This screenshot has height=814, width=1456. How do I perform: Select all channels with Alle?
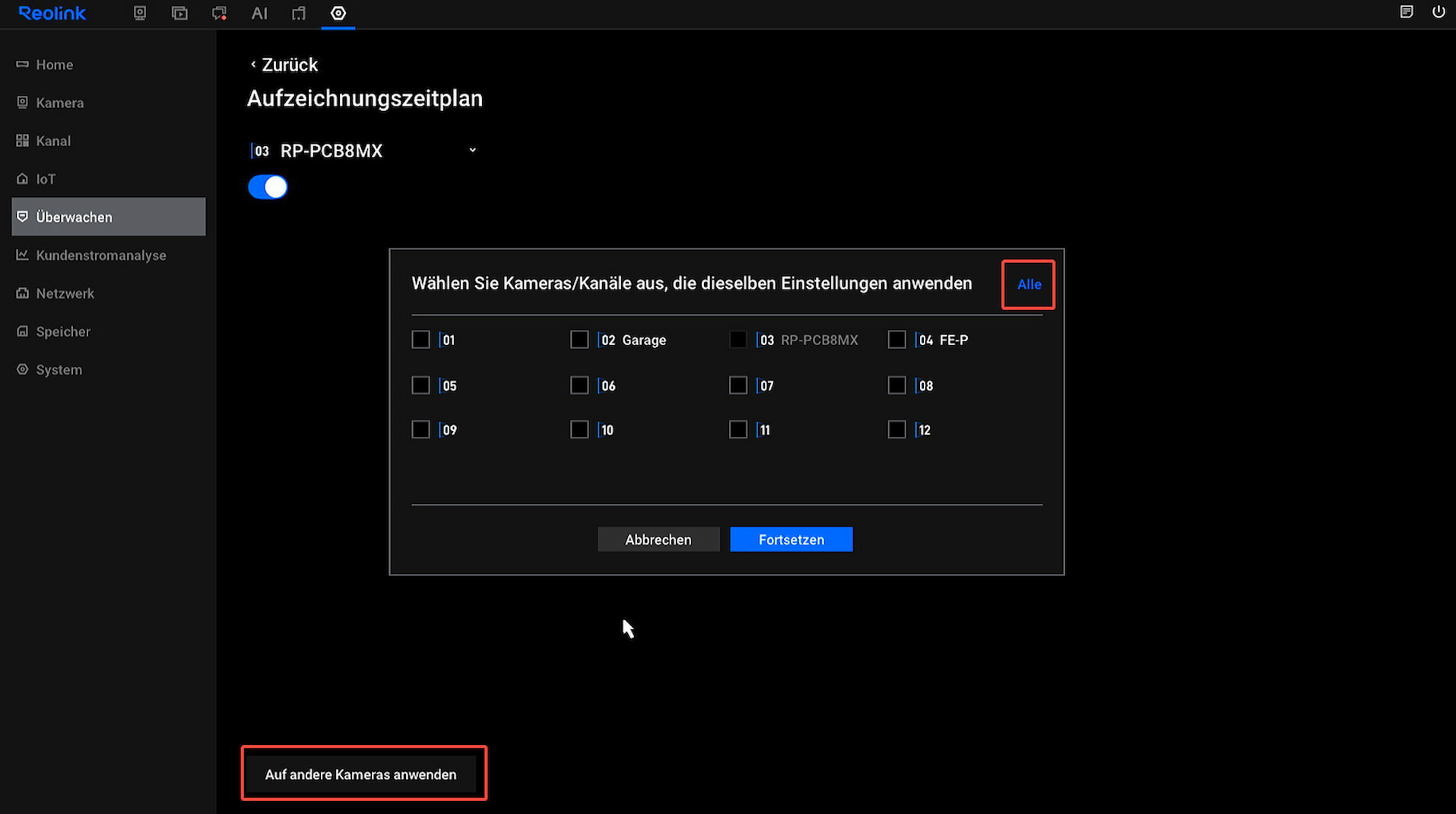click(x=1029, y=284)
